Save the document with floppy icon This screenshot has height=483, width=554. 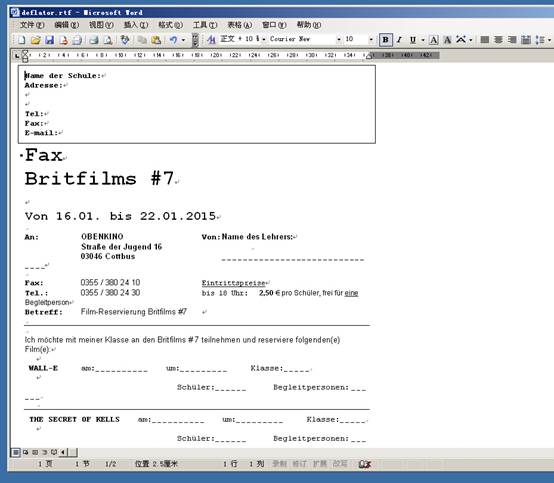pos(49,40)
